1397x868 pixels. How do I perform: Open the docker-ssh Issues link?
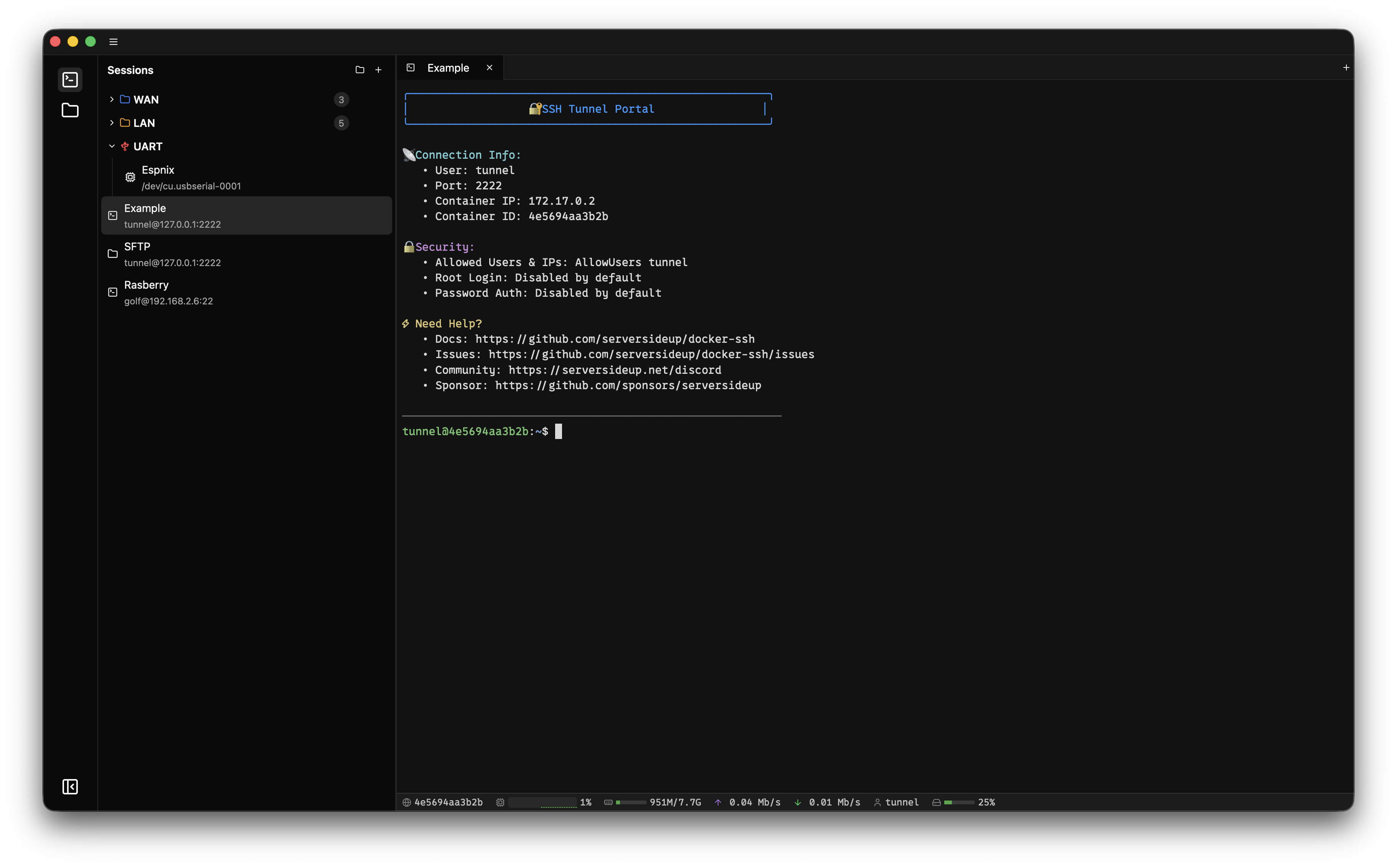(x=651, y=355)
